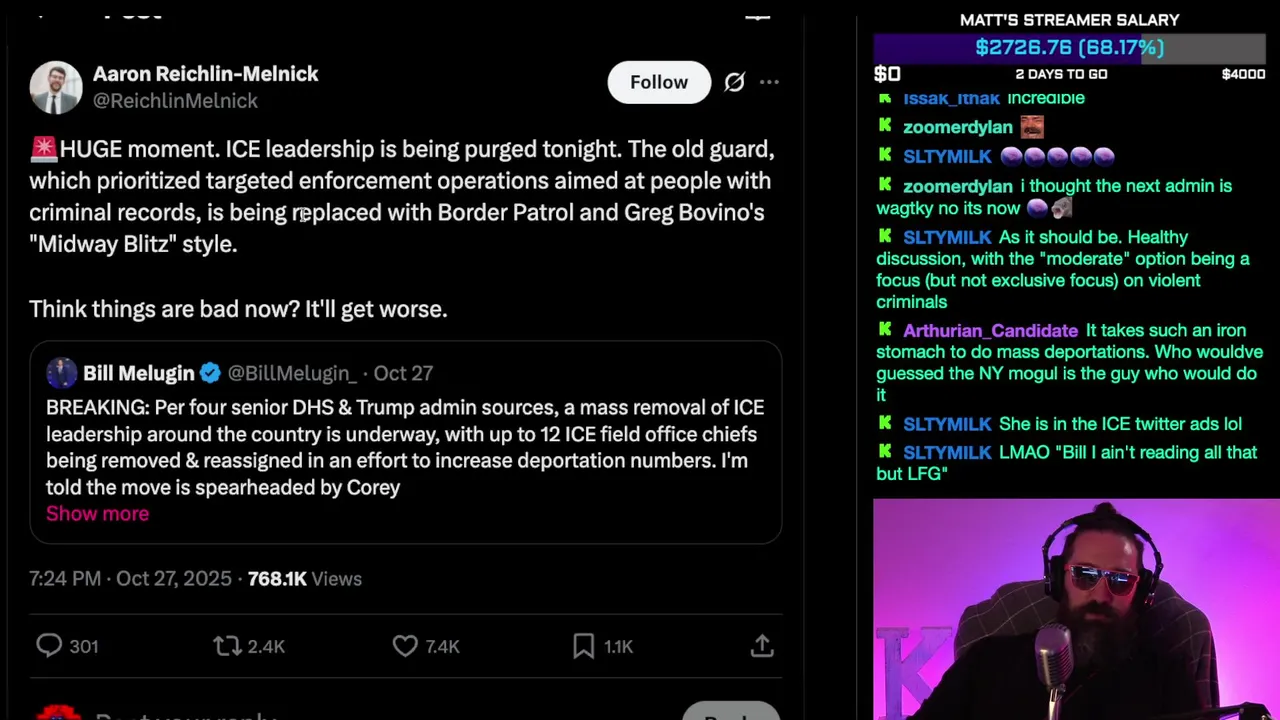Click the Aaron Reichlin-Melnick display name
The height and width of the screenshot is (720, 1280).
tap(205, 74)
